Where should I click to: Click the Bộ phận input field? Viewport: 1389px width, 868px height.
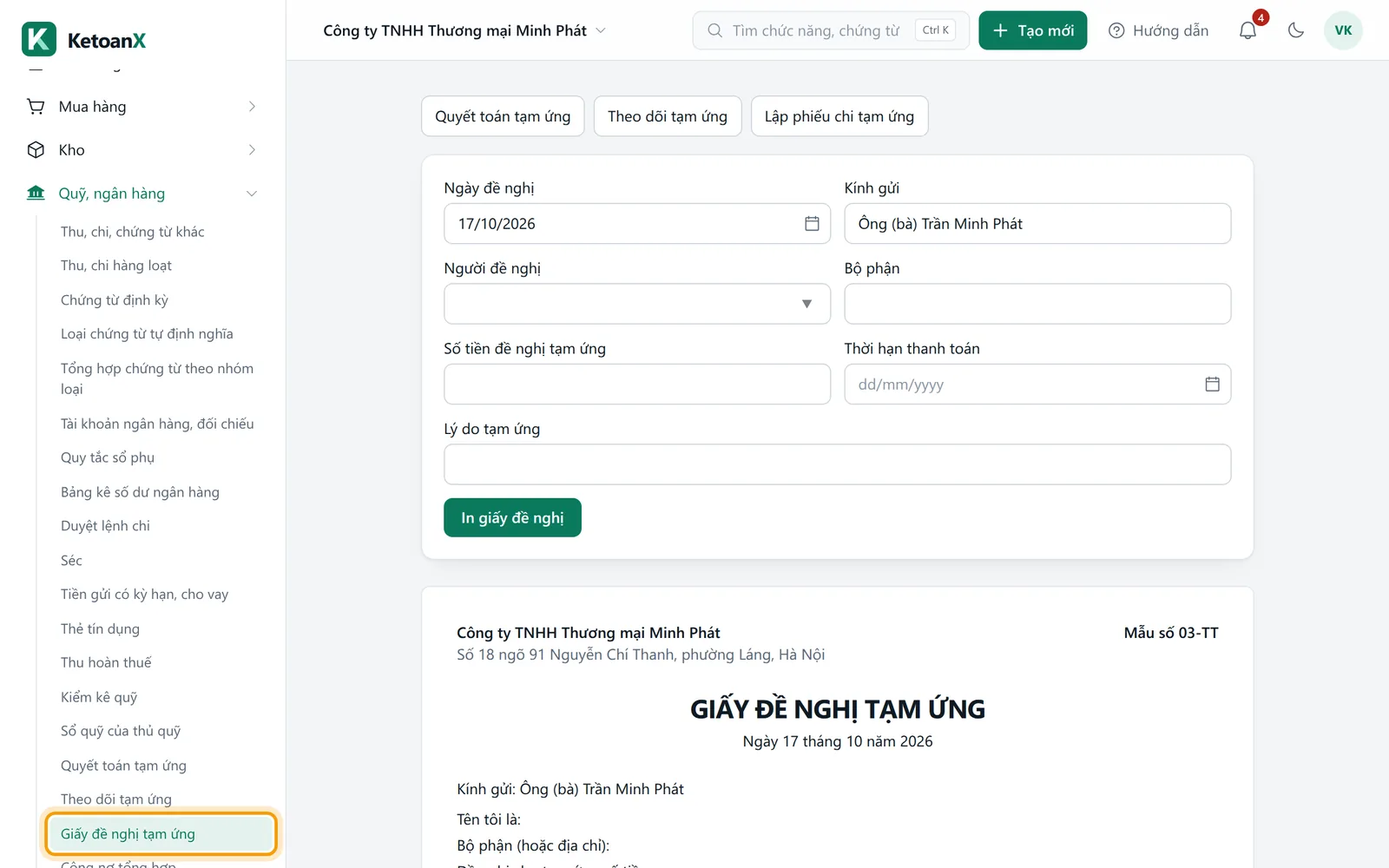tap(1037, 304)
